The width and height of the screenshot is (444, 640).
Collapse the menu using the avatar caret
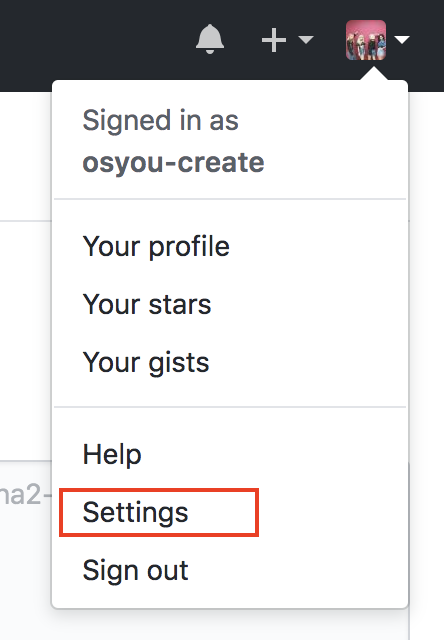(402, 40)
